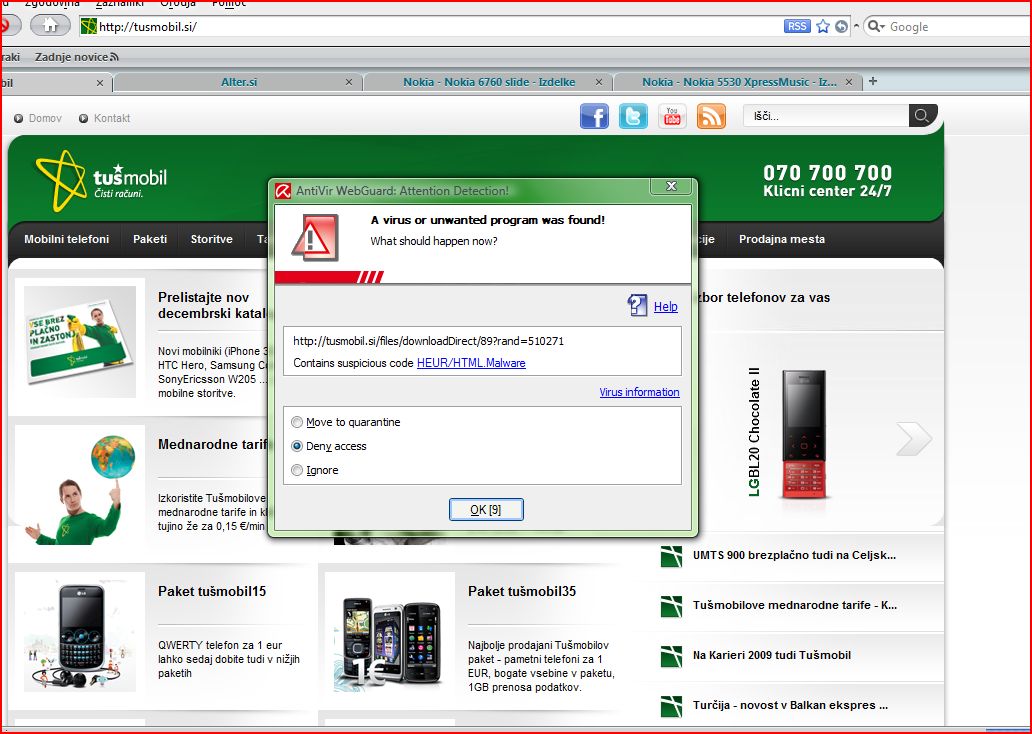Open a new browser tab with plus
The width and height of the screenshot is (1032, 734).
coord(873,81)
